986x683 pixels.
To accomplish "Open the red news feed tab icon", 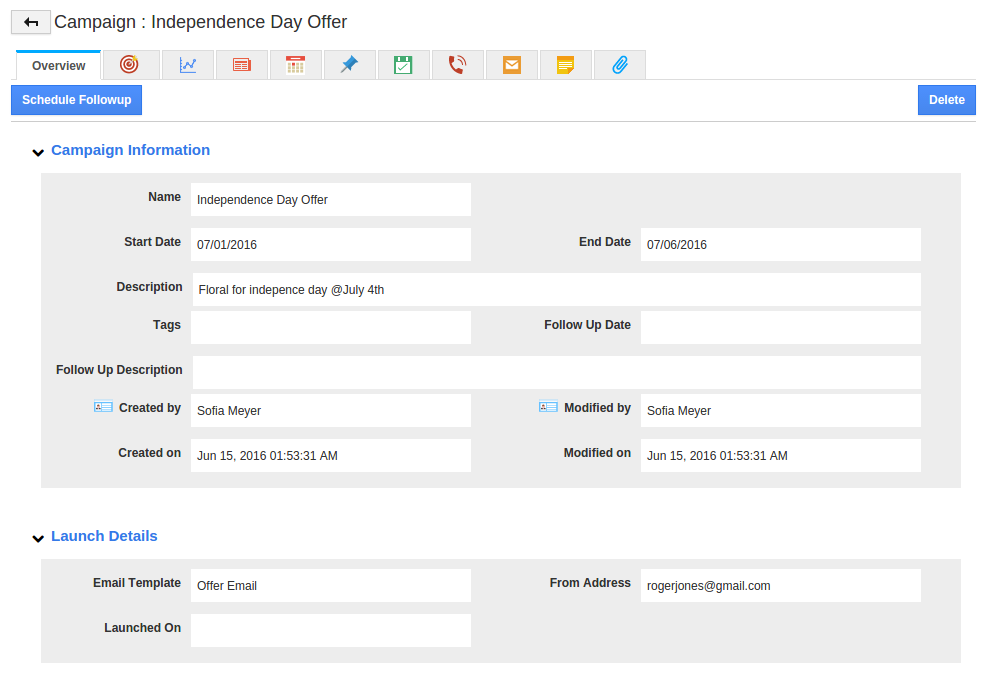I will (x=242, y=65).
